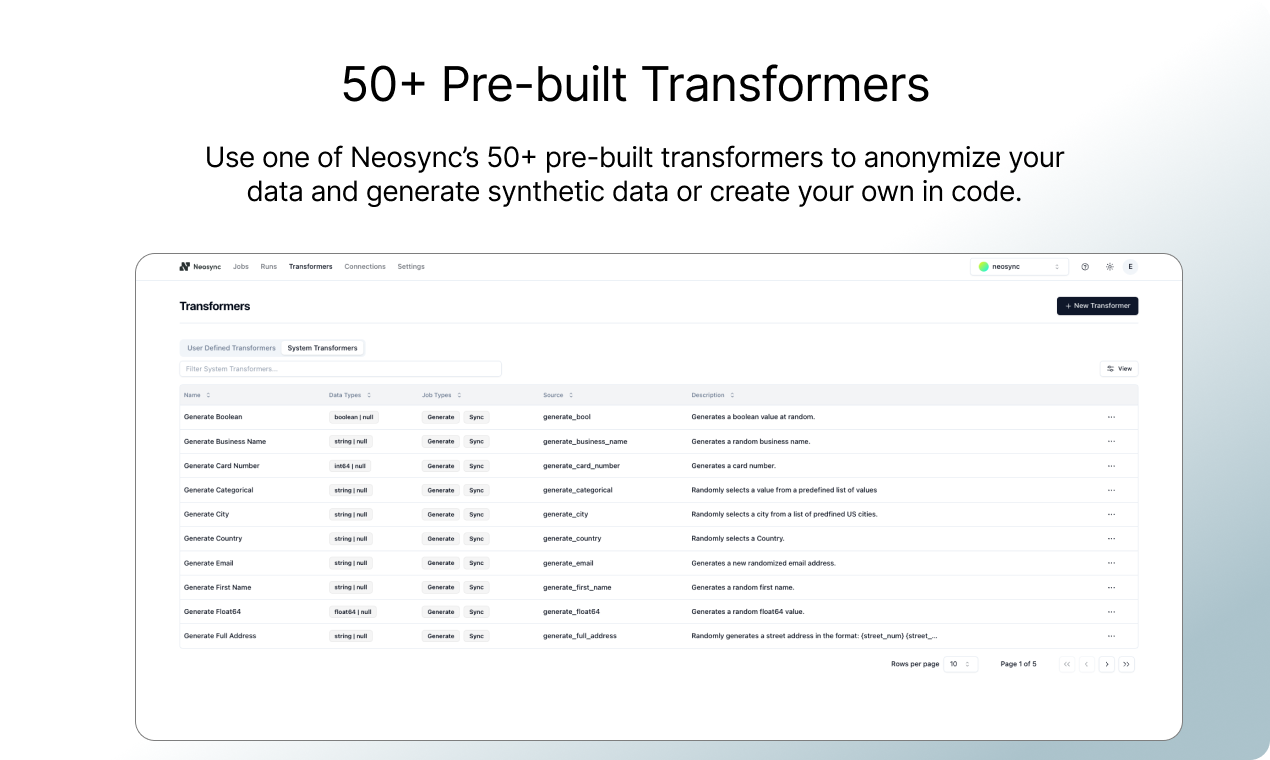Click source text generate_business_name

tap(585, 441)
